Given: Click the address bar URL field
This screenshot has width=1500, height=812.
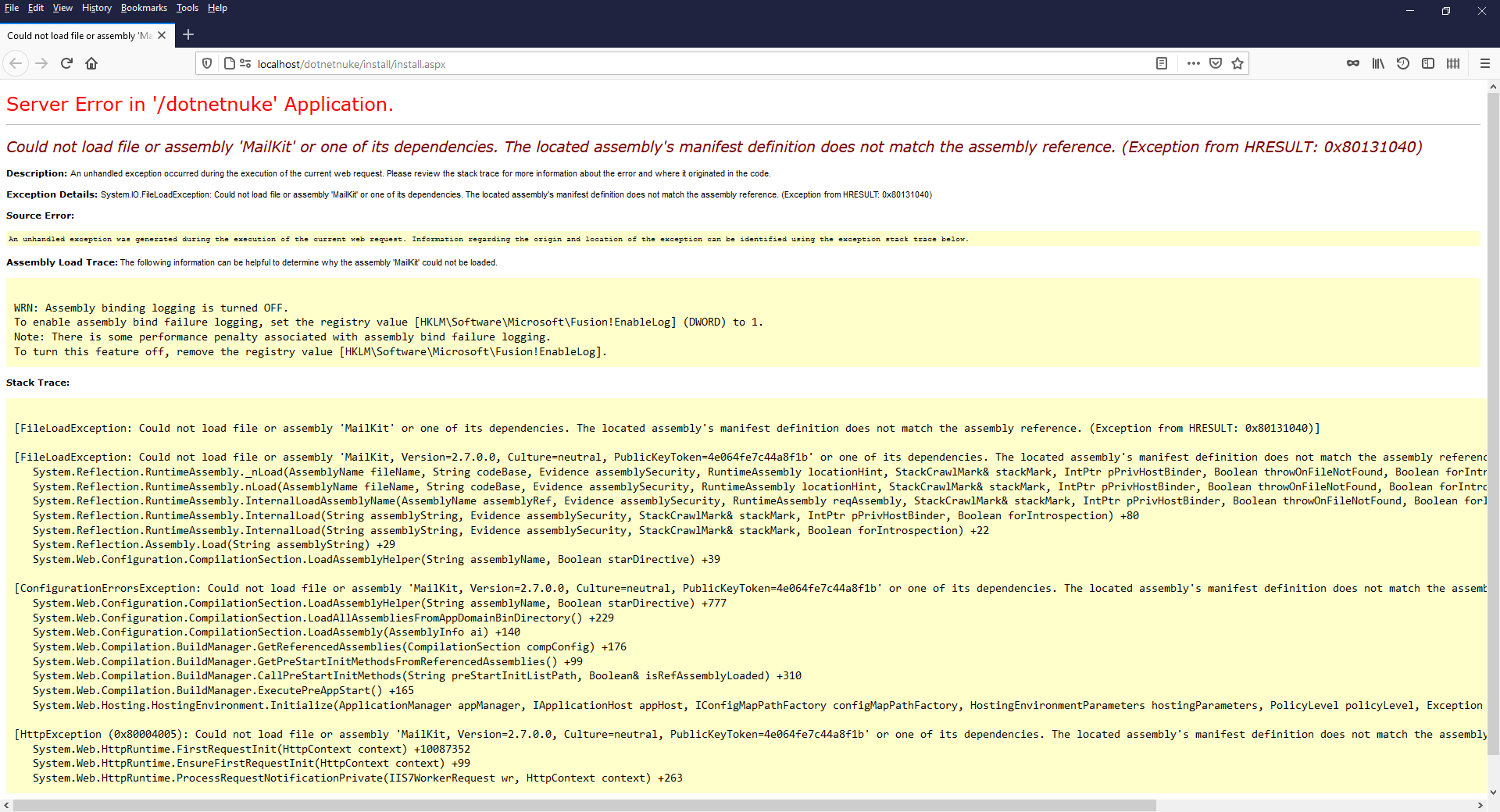Looking at the screenshot, I should click(x=703, y=64).
